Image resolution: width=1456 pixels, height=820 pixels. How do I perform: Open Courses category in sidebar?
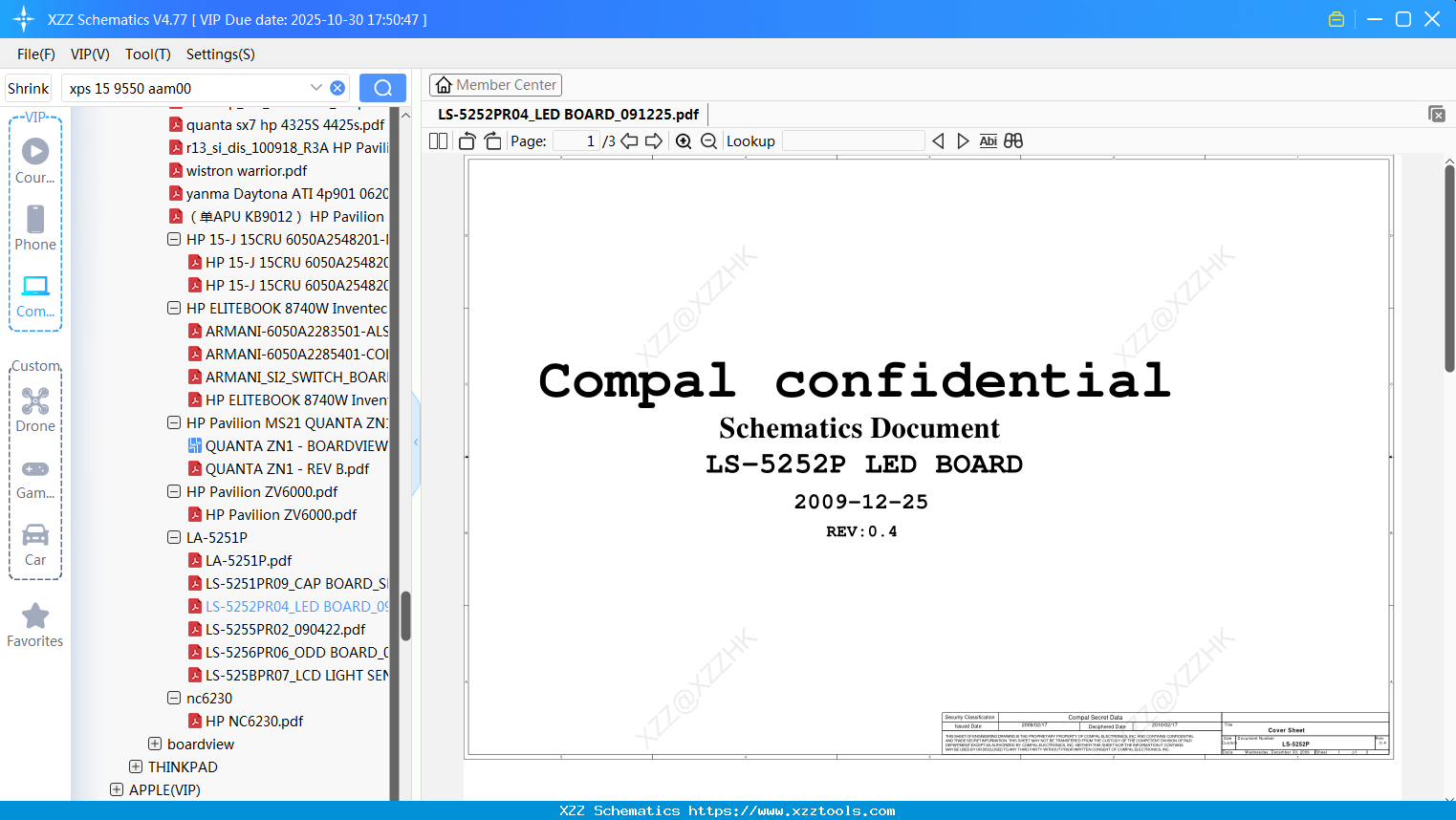coord(35,162)
